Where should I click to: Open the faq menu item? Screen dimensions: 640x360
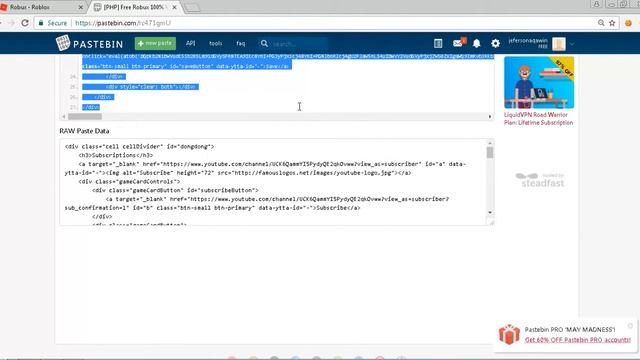pos(240,43)
